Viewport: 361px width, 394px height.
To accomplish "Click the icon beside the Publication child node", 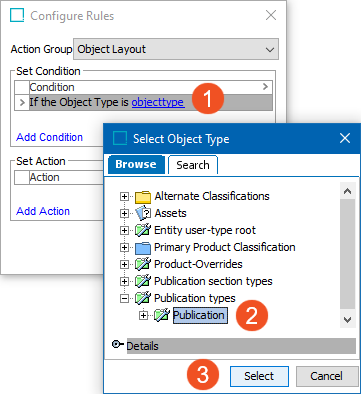I will (x=162, y=315).
